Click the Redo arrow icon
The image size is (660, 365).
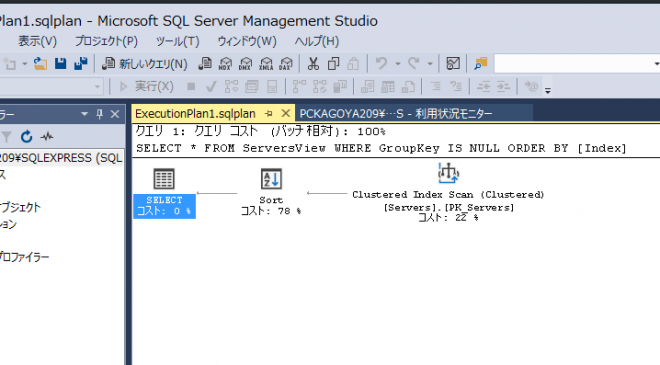point(414,64)
